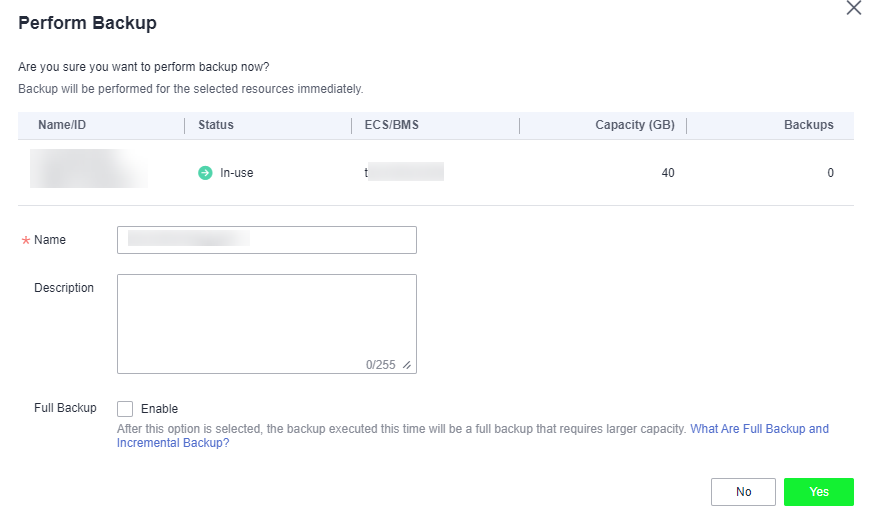This screenshot has width=873, height=518.
Task: Click the green In-use status icon
Action: pos(205,173)
